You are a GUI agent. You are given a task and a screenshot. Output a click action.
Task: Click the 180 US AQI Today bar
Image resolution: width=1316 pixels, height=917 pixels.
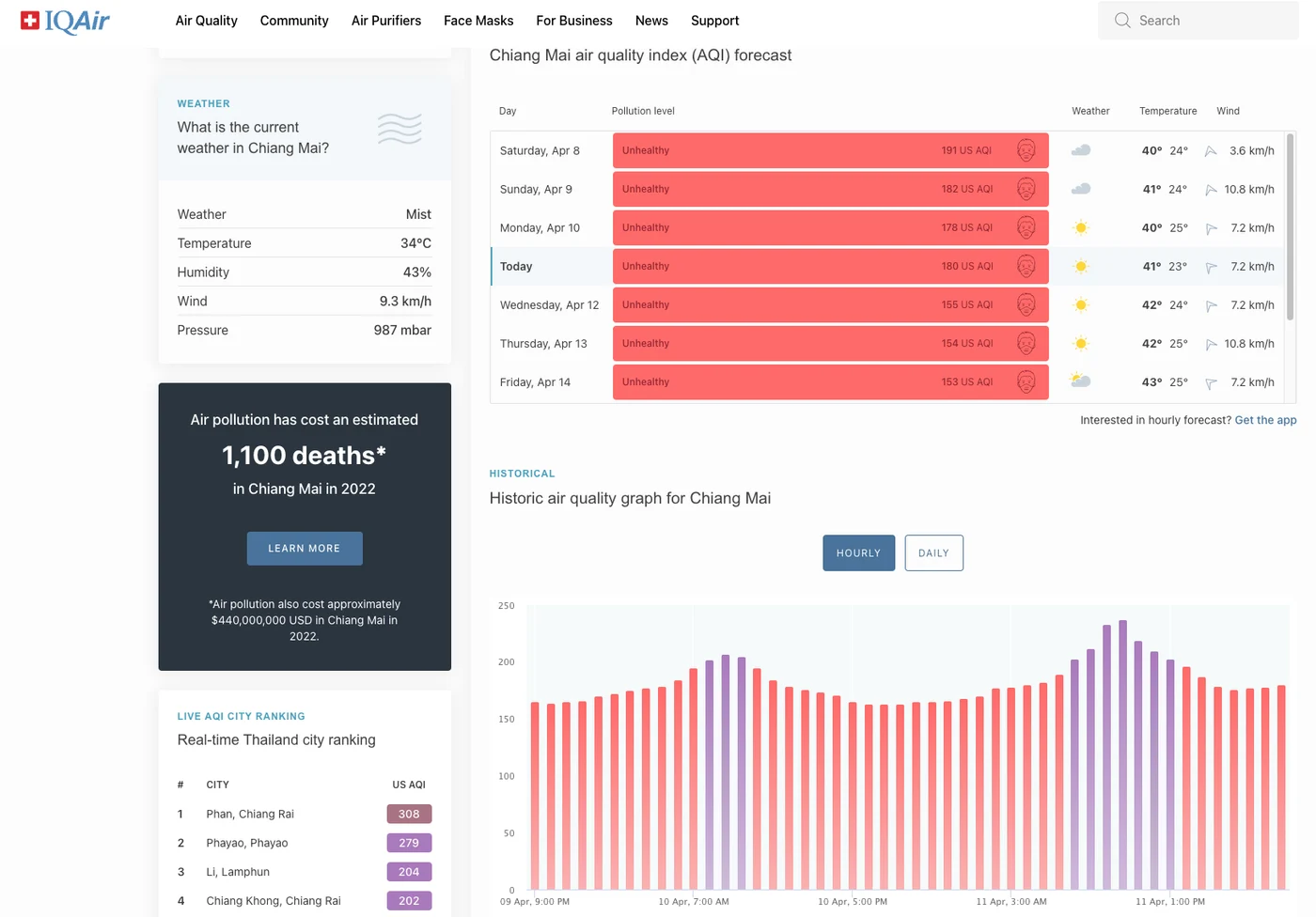point(831,266)
